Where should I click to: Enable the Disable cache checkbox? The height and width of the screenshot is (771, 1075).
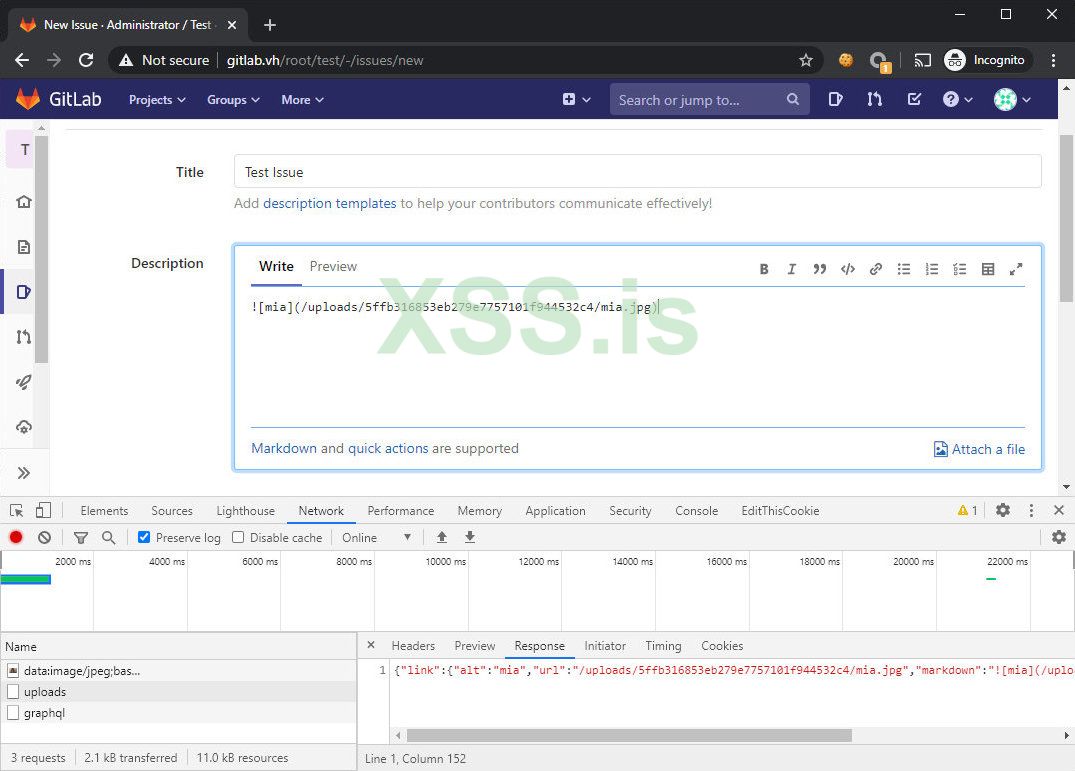pos(238,537)
